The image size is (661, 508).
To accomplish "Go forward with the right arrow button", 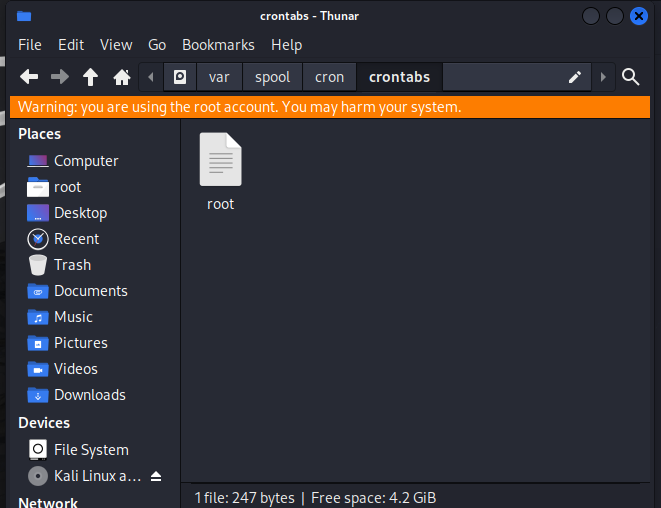I will point(59,77).
